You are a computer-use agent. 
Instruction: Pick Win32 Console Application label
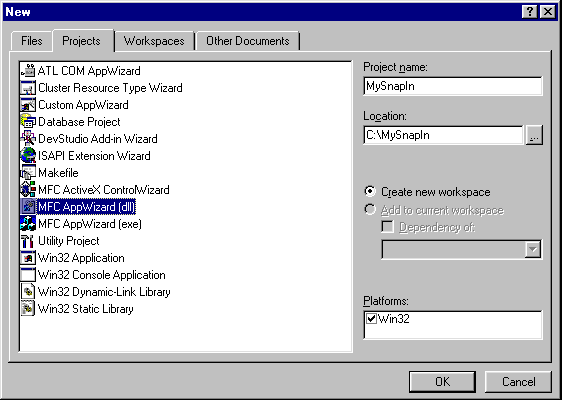[x=102, y=275]
